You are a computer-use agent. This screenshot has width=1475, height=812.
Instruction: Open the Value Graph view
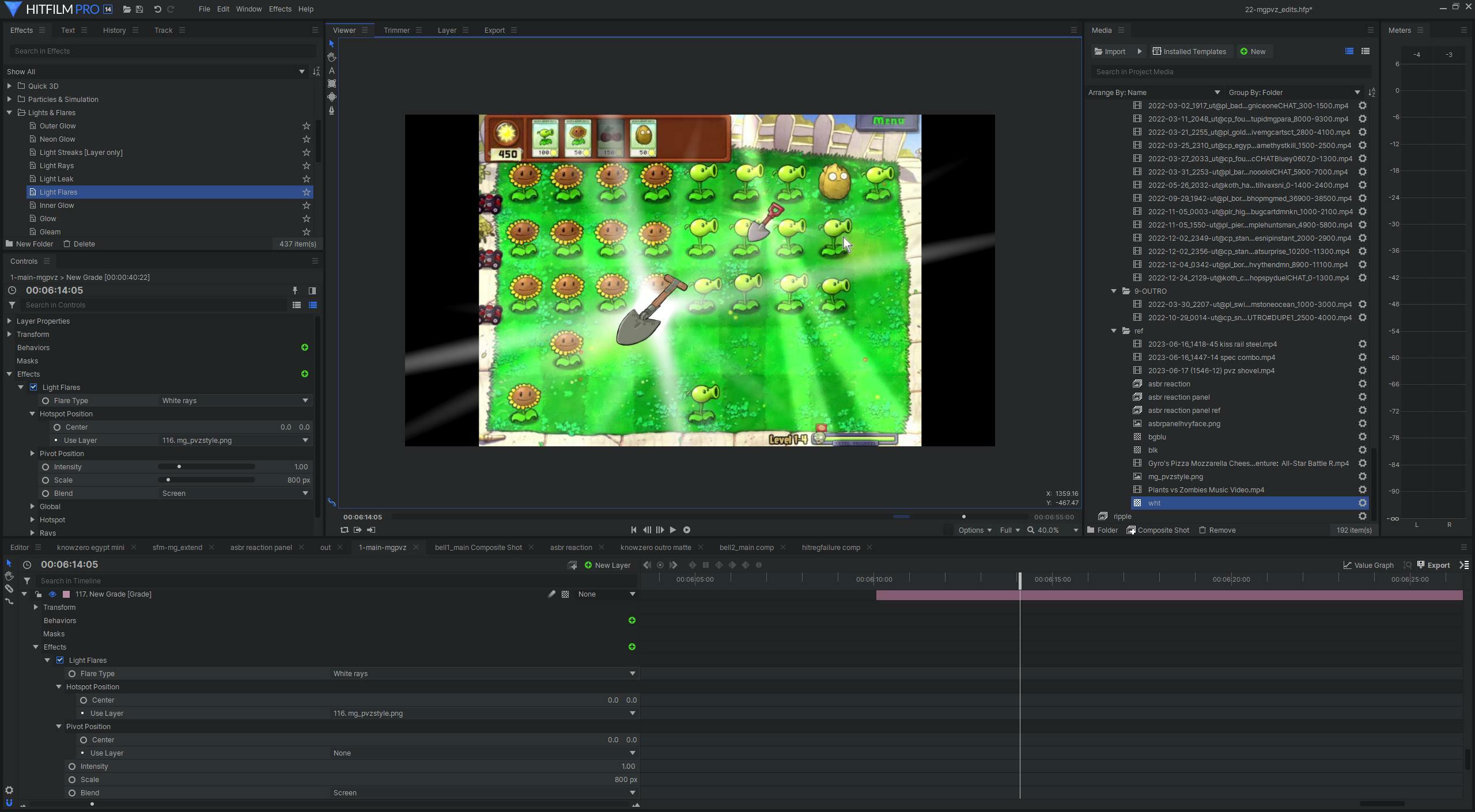point(1368,566)
